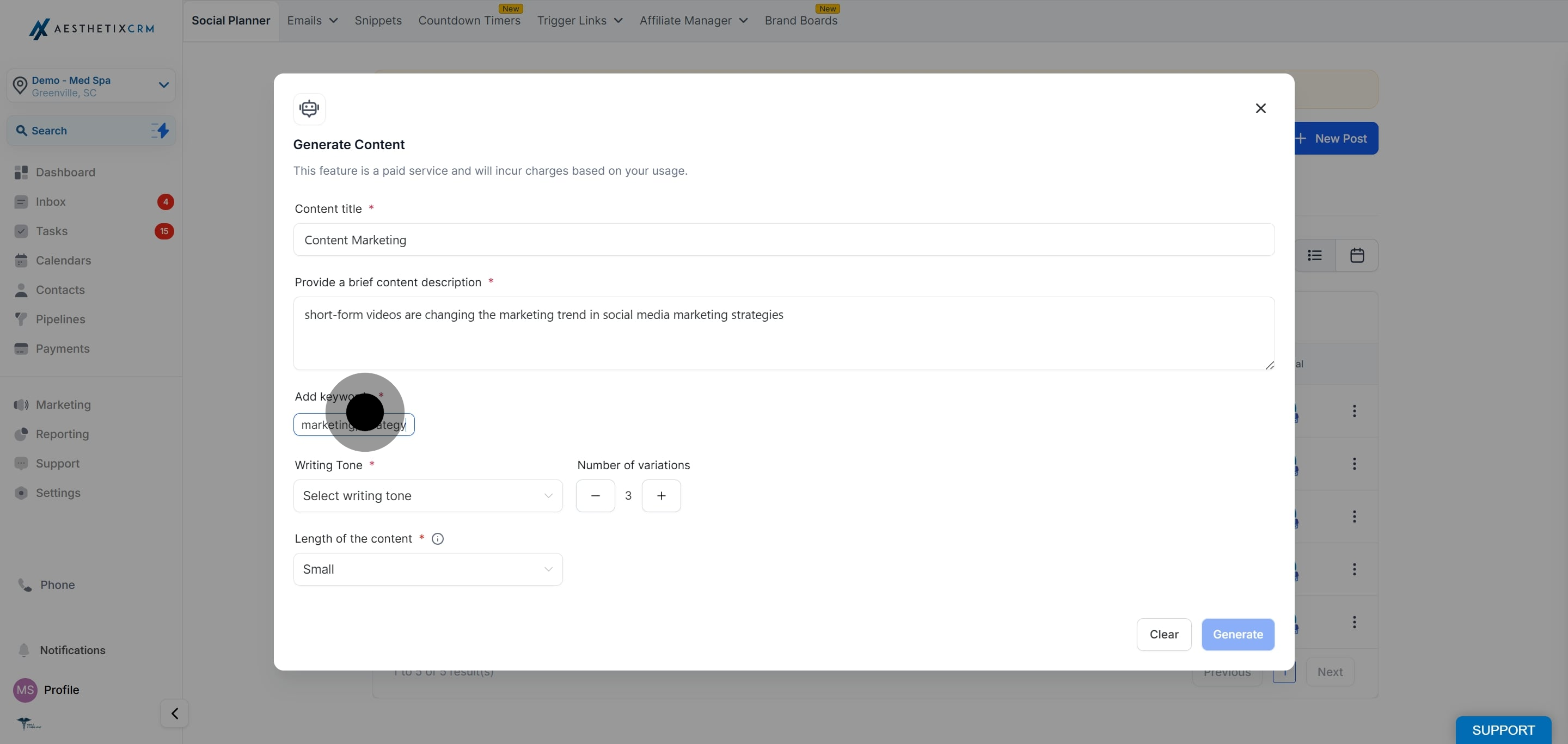Open Dashboard from sidebar

tap(65, 173)
